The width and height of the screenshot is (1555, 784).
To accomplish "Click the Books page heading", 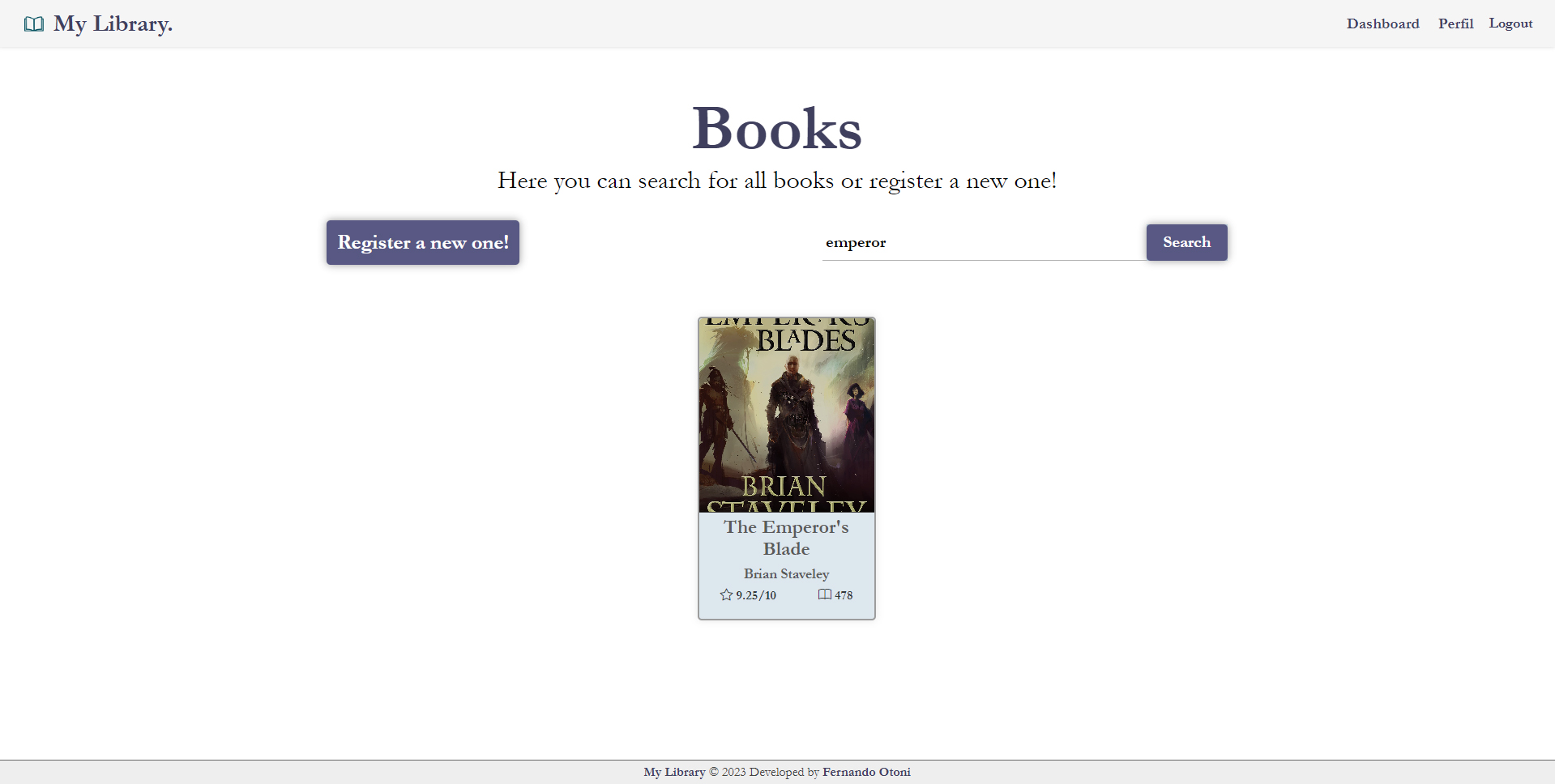I will (x=776, y=127).
